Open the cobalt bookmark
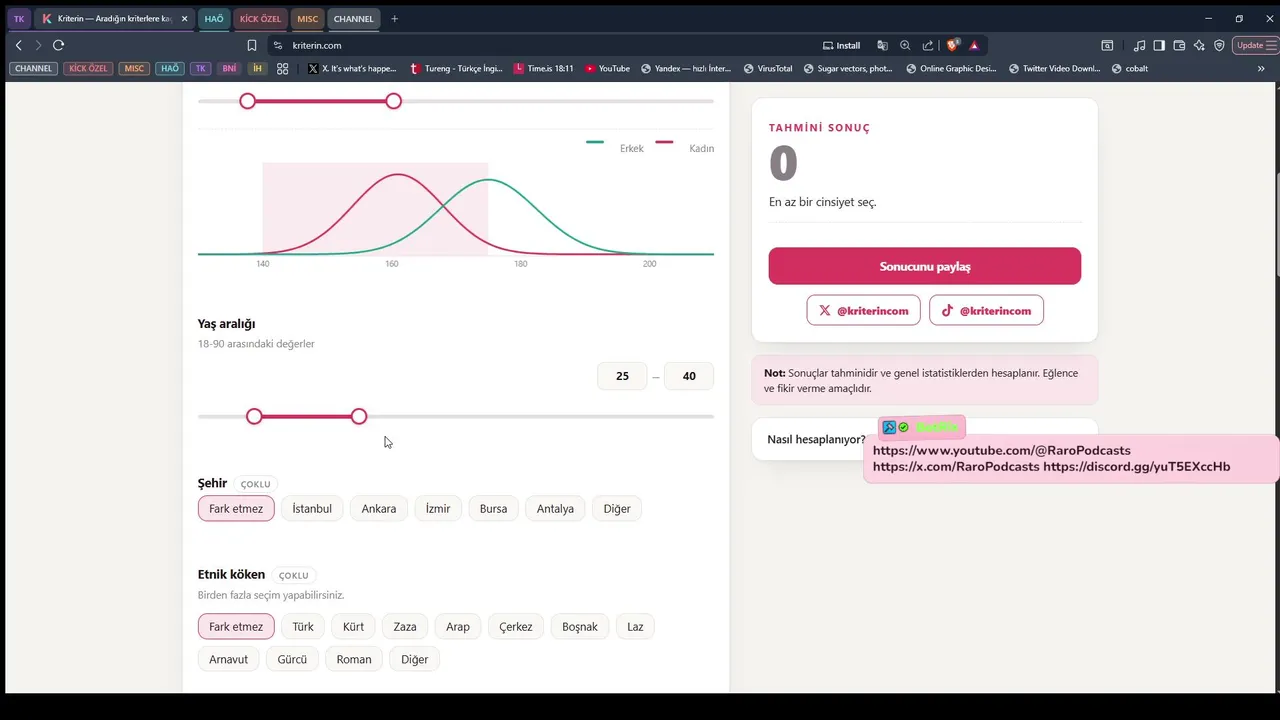1280x720 pixels. [1130, 69]
